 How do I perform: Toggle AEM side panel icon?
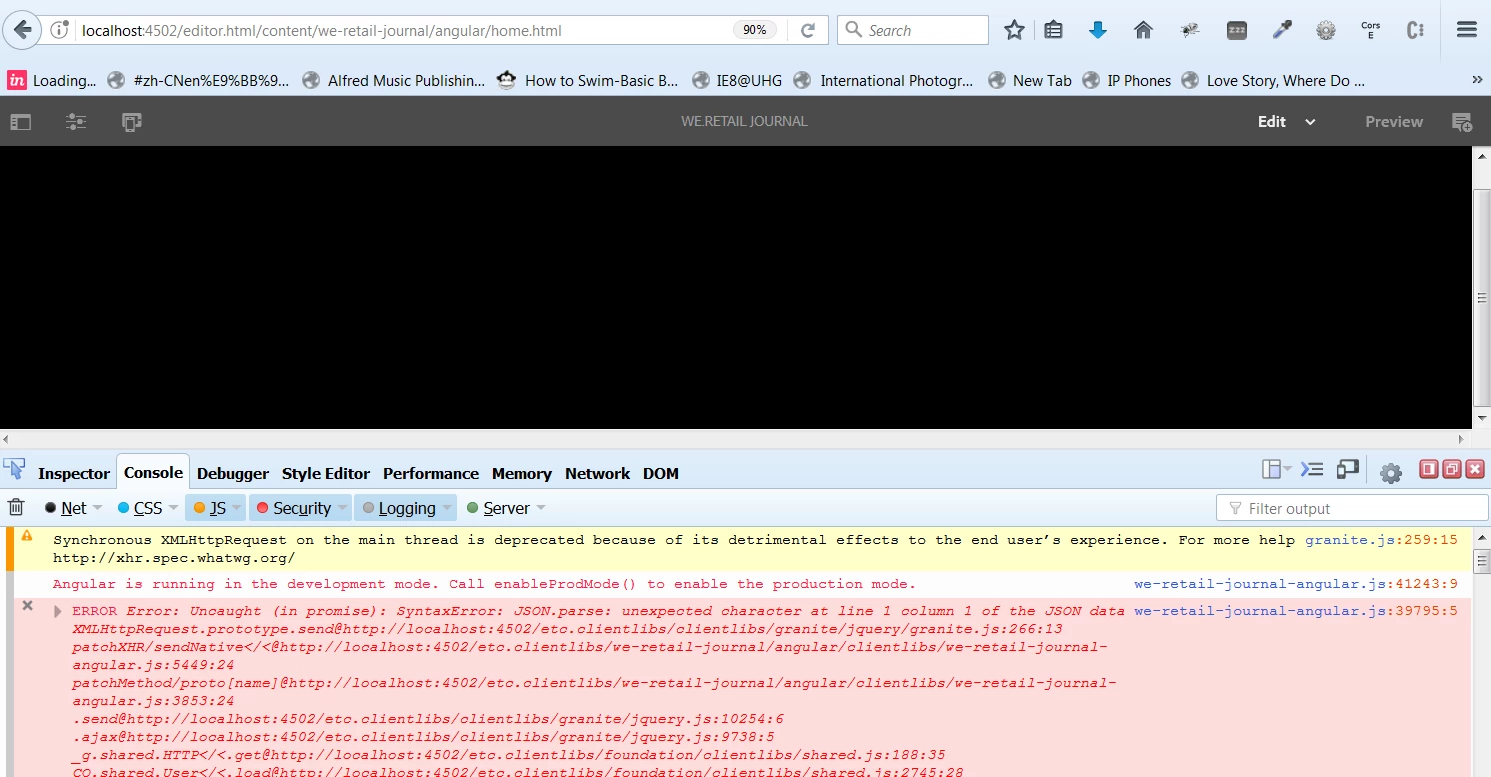(20, 122)
